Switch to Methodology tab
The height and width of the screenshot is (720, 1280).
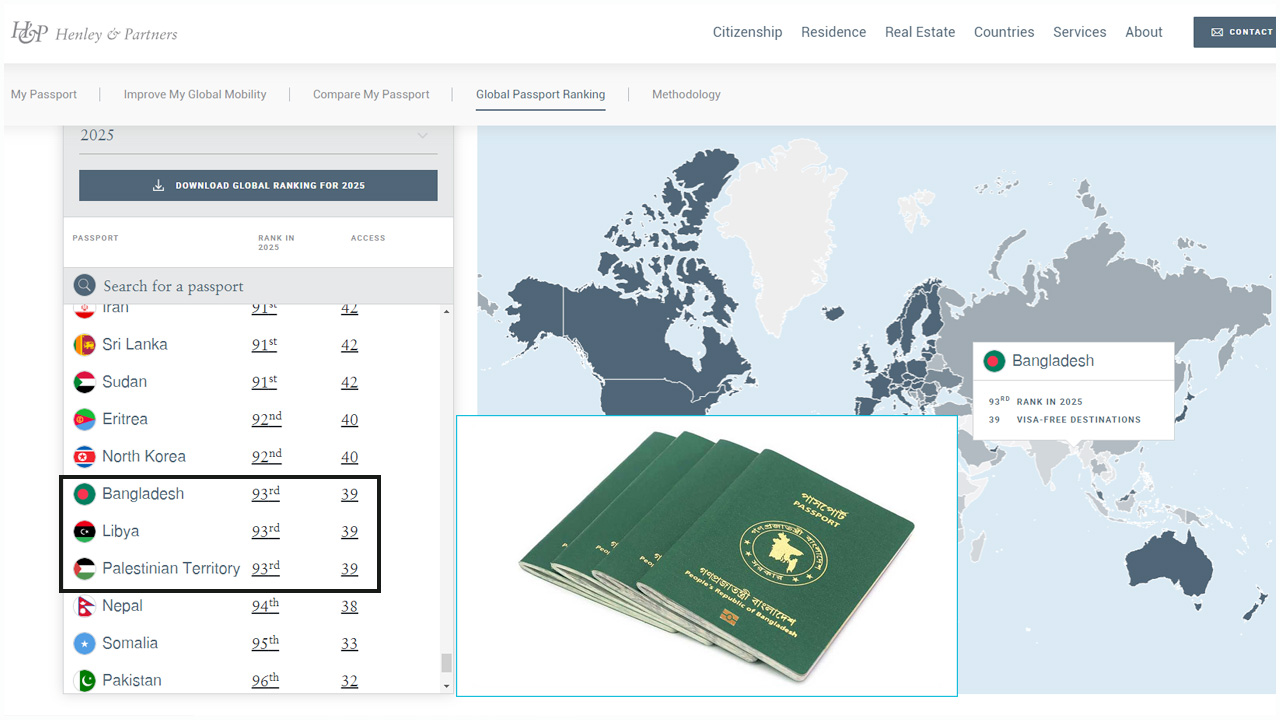coord(686,94)
